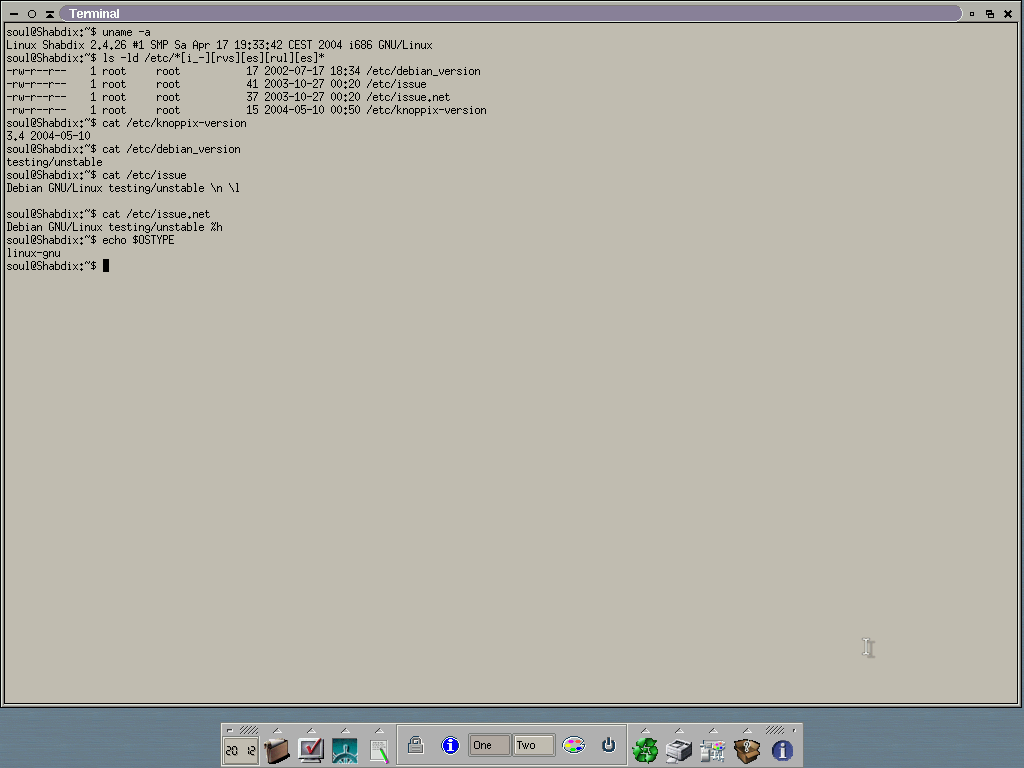The width and height of the screenshot is (1024, 768).
Task: Expand the popup above the recycle icon
Action: coord(645,731)
